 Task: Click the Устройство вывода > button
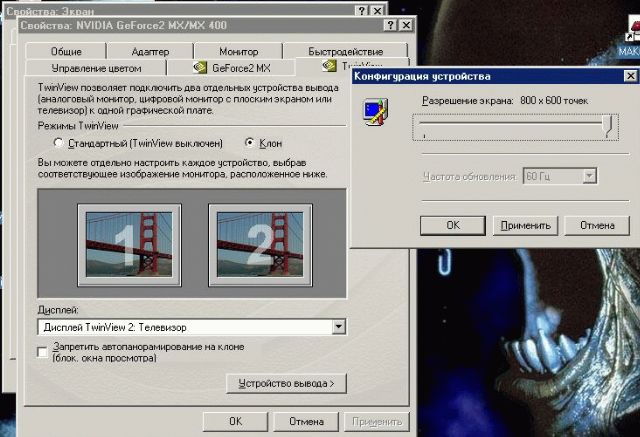[286, 384]
